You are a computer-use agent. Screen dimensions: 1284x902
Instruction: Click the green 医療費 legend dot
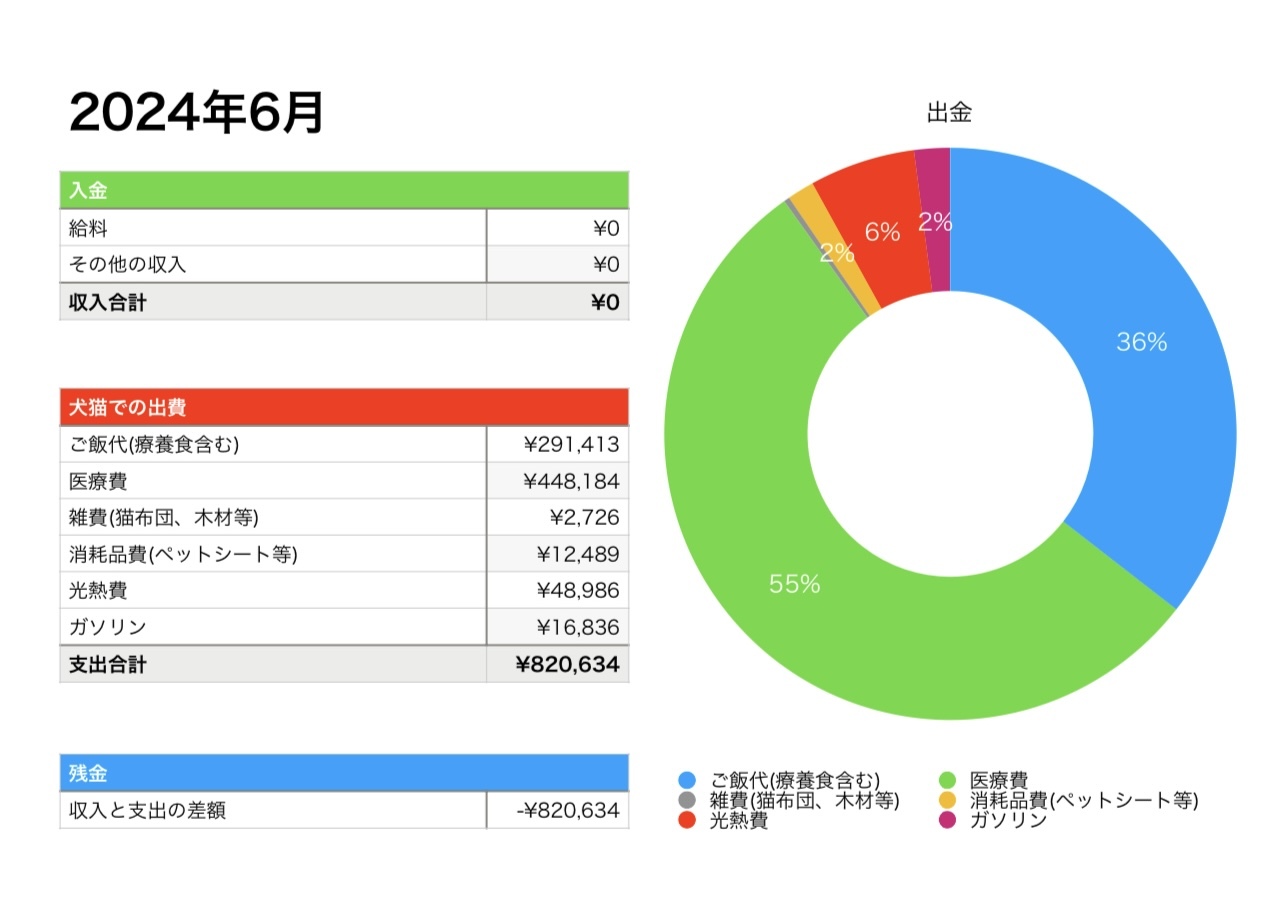pos(948,780)
